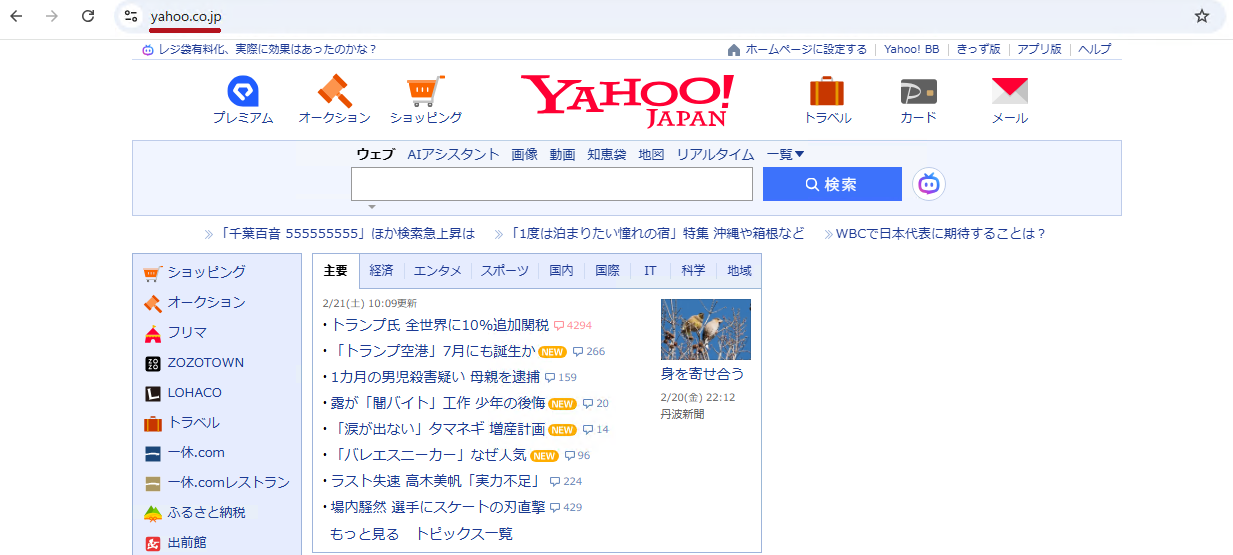Open the アプリ版 link
1233x555 pixels.
point(1039,49)
